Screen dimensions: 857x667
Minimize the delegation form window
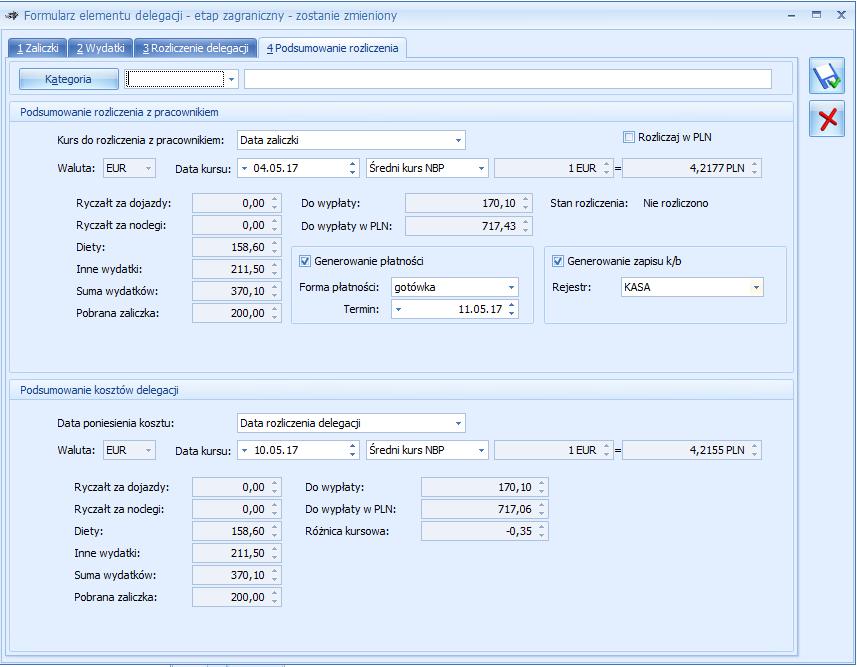pos(791,15)
